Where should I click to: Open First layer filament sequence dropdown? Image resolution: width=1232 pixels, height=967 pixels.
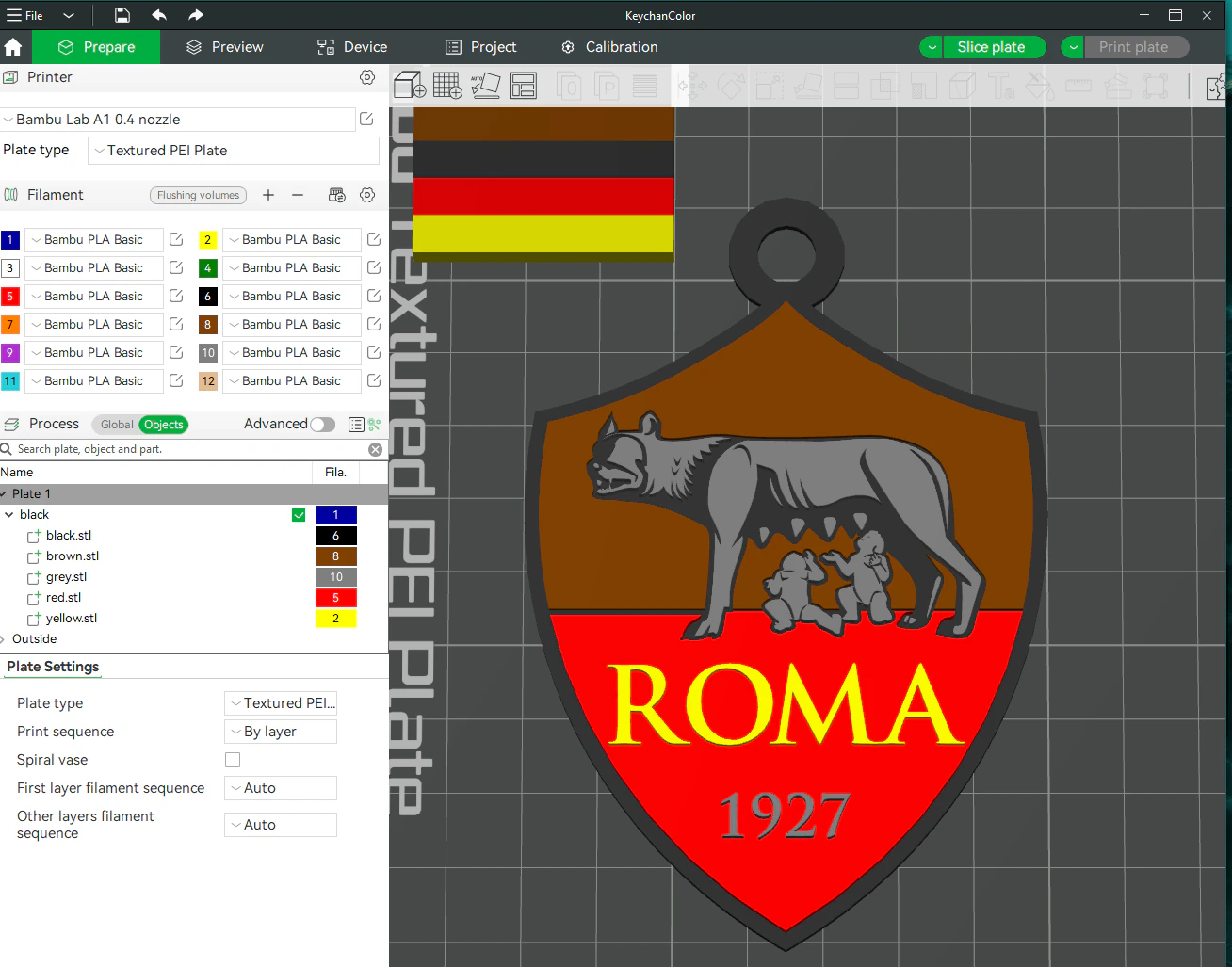281,788
